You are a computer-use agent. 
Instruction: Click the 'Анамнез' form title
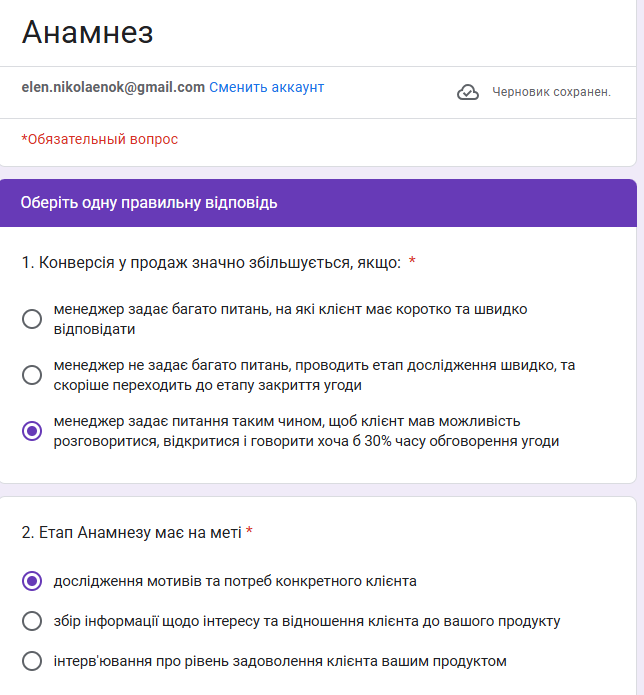[x=87, y=33]
